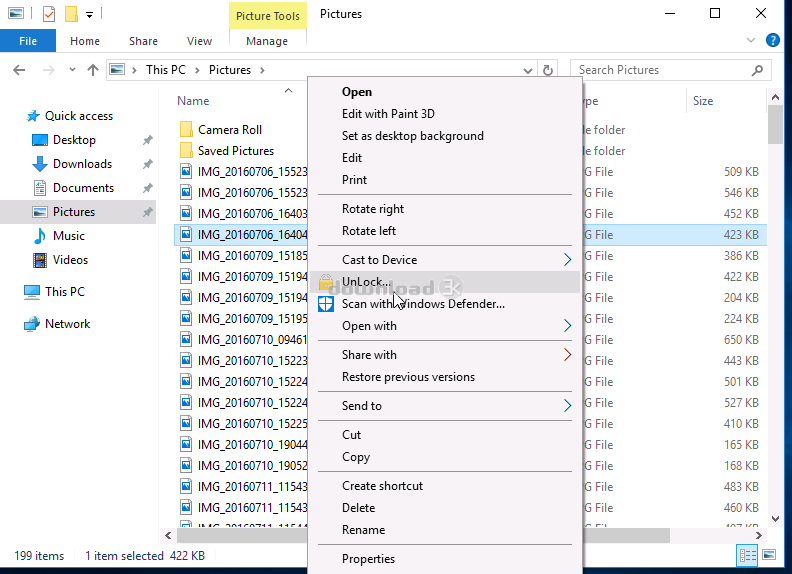Open Desktop in the navigation pane
792x574 pixels.
point(74,139)
